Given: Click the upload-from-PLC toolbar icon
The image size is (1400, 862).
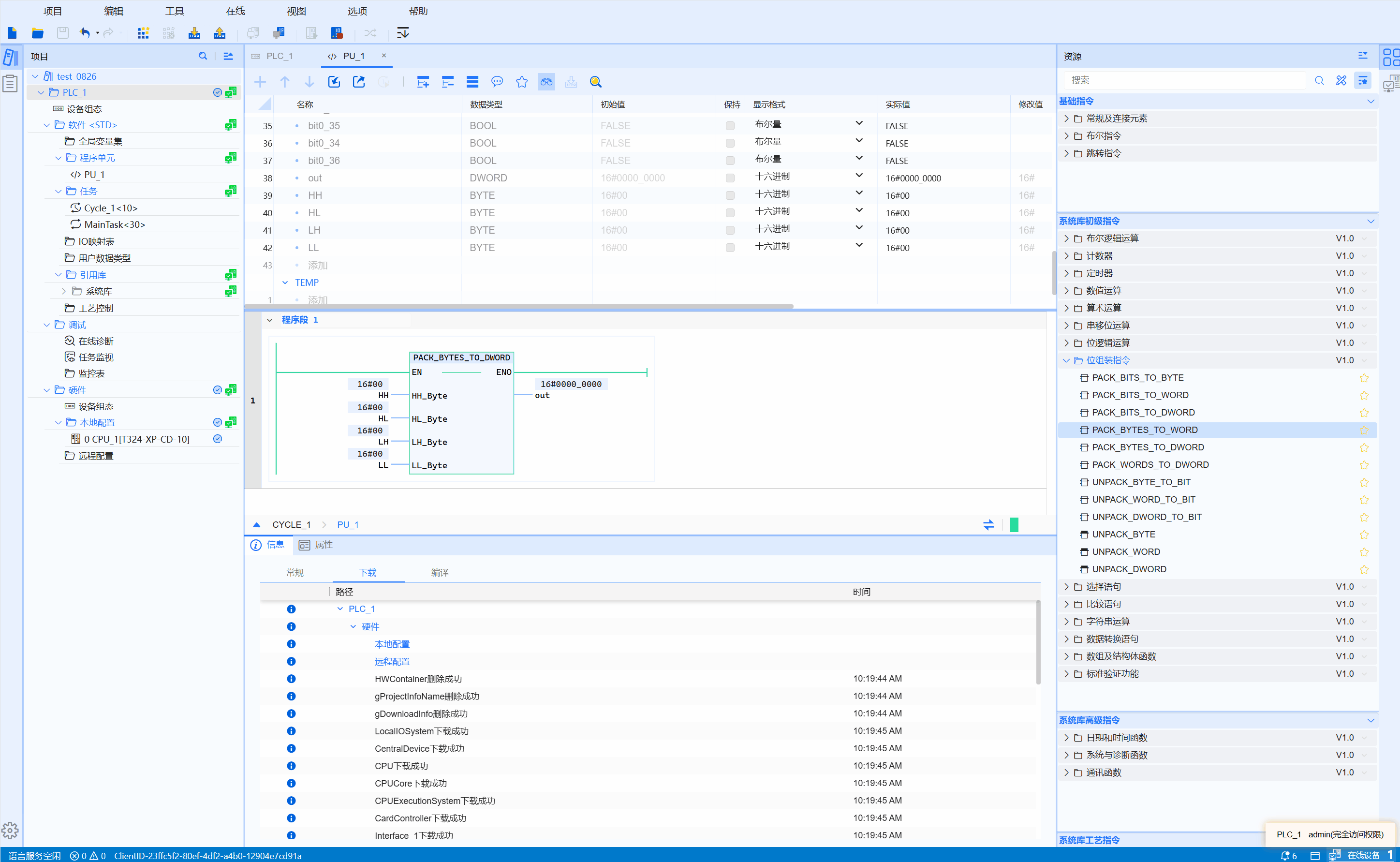Looking at the screenshot, I should 220,33.
